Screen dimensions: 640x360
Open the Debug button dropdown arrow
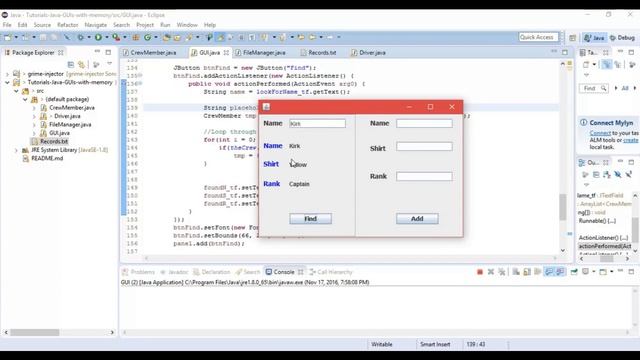point(89,37)
